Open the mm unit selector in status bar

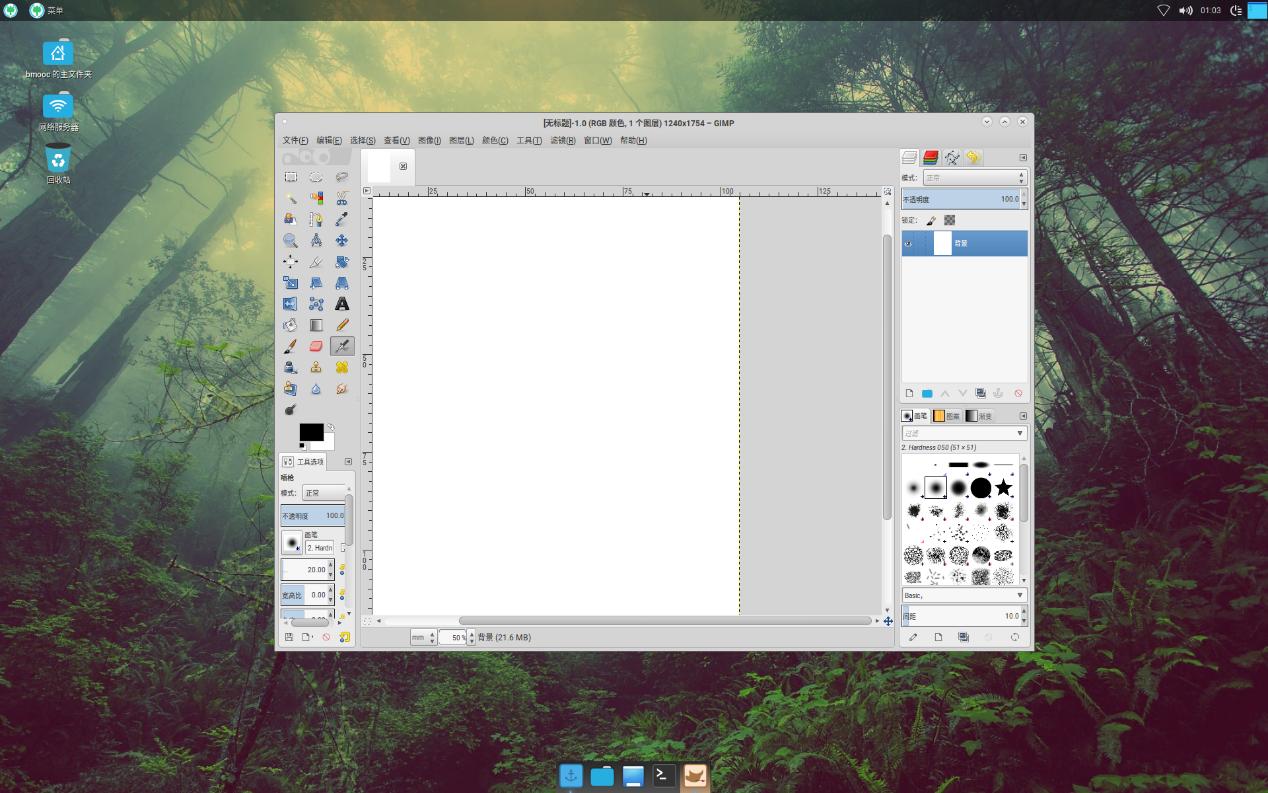424,637
